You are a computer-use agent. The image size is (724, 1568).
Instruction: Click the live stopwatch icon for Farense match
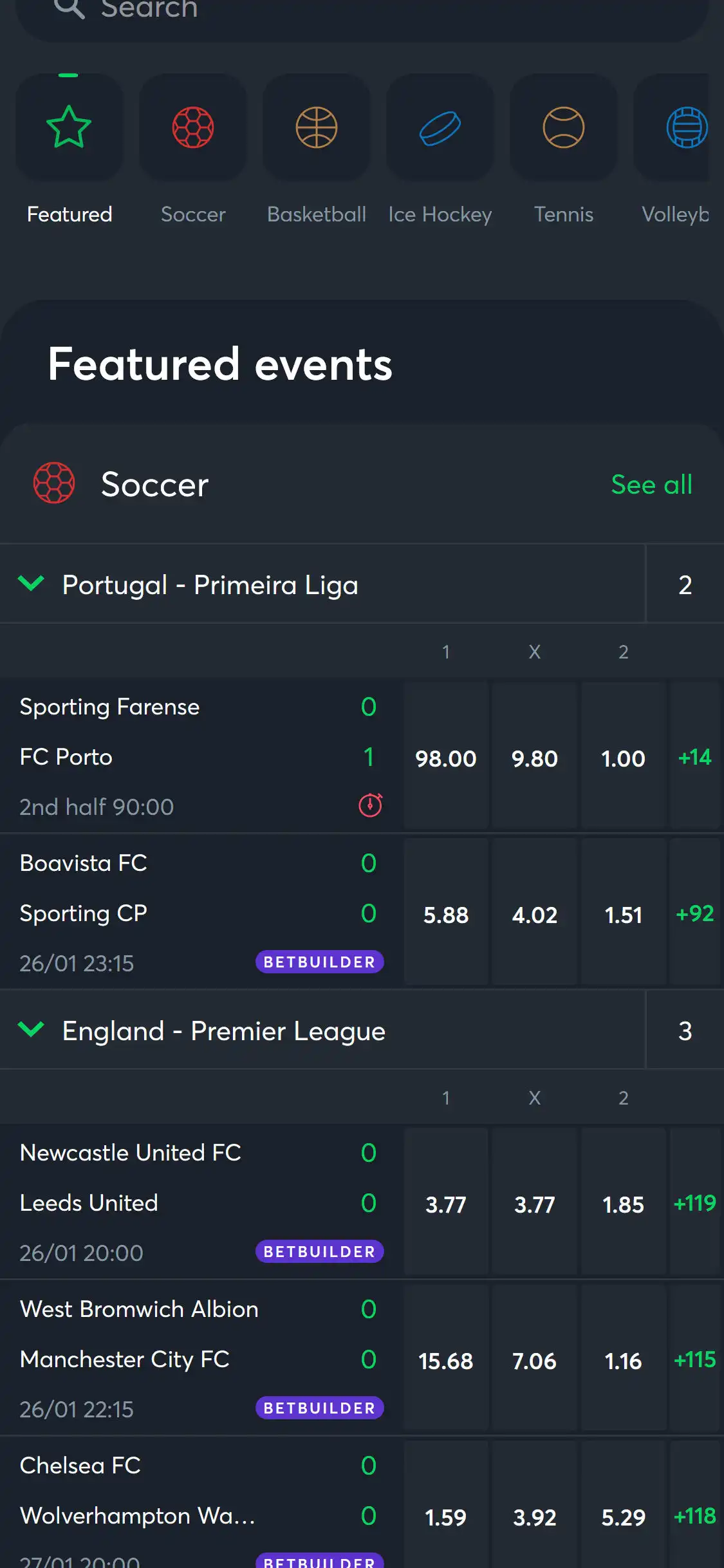tap(370, 805)
